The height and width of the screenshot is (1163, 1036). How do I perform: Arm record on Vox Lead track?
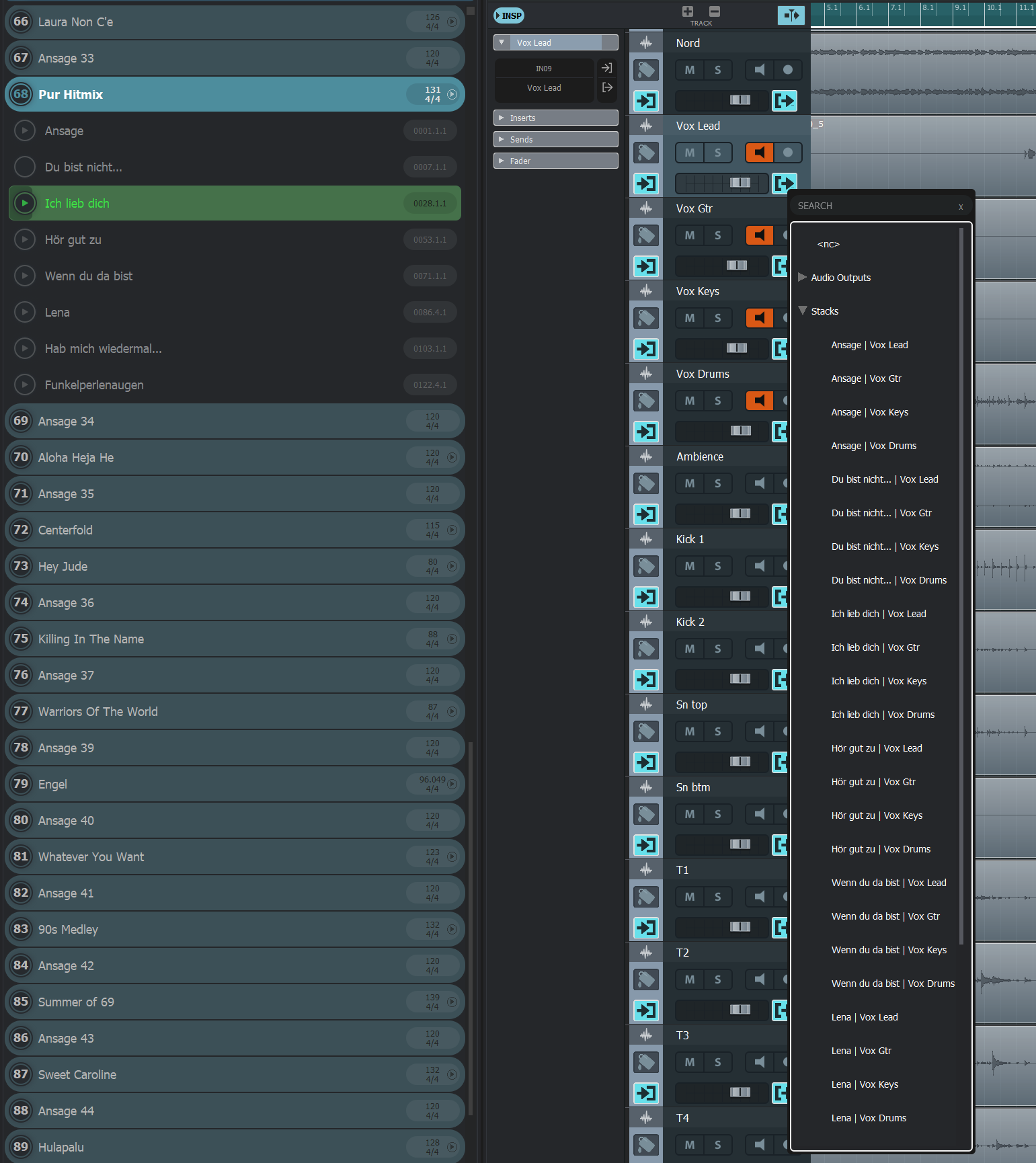788,153
